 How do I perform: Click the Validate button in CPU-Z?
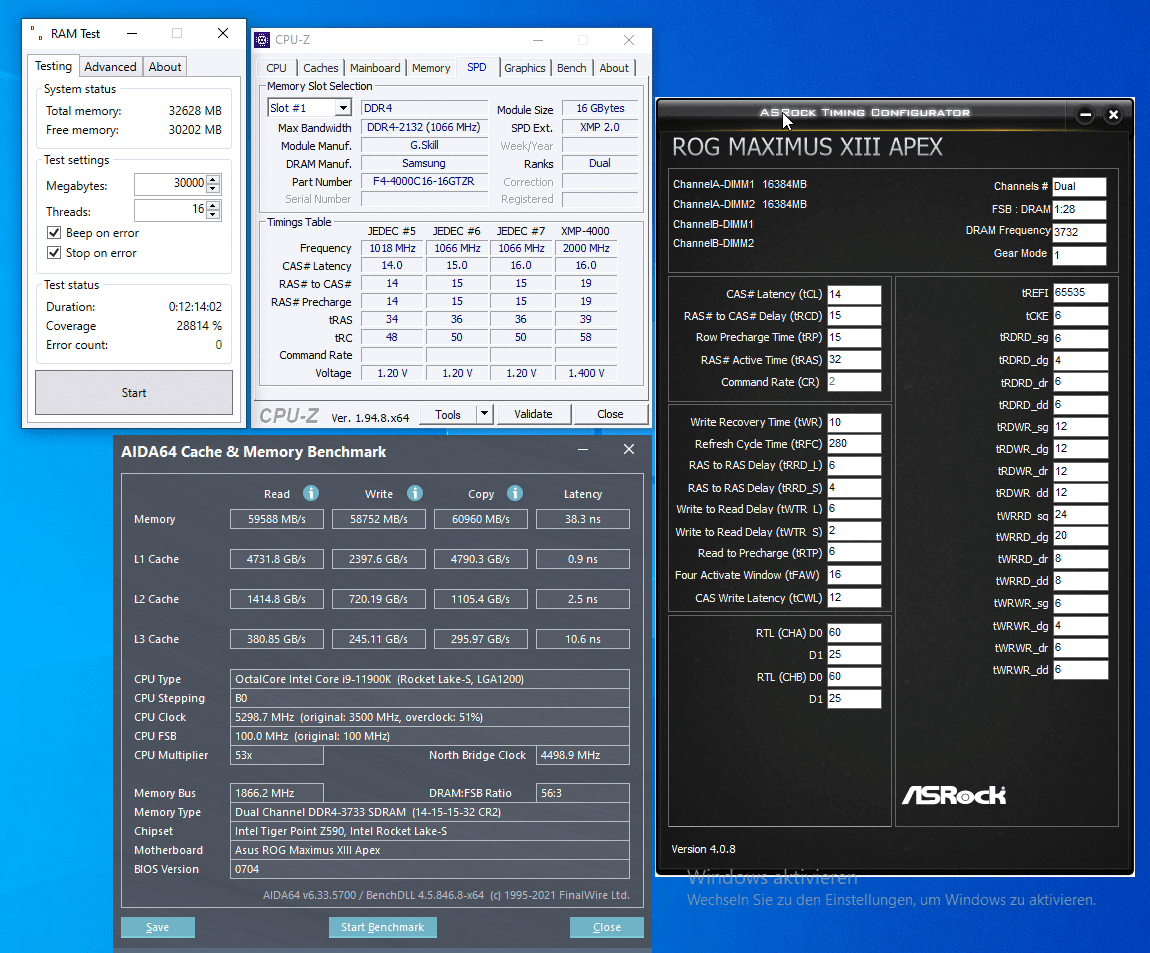tap(533, 414)
